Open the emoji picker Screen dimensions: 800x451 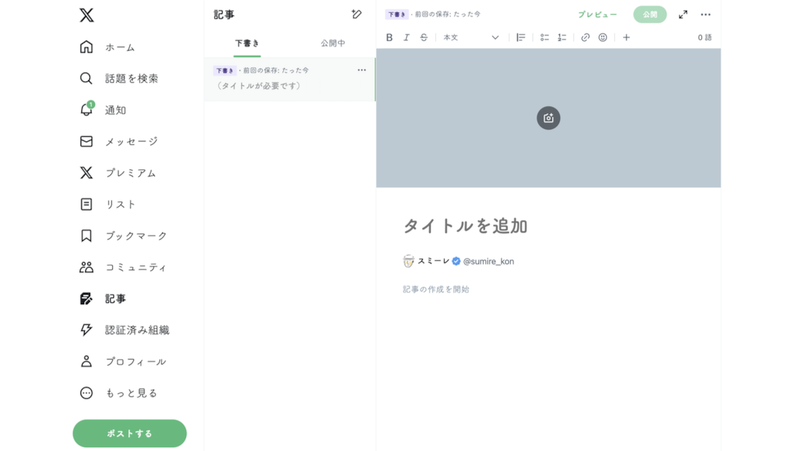click(x=603, y=37)
